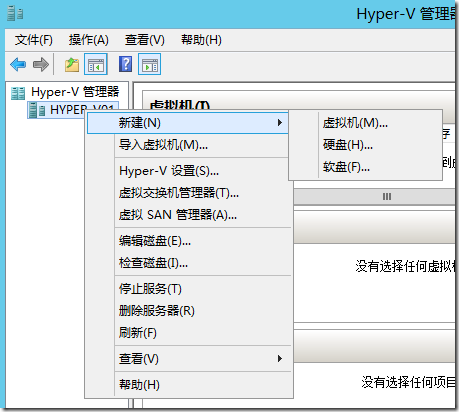Click the Up one level folder icon

72,65
